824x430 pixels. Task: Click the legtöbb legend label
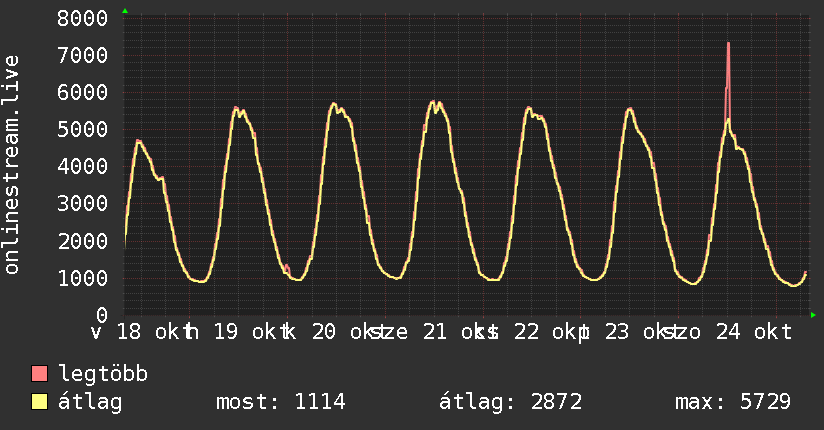pyautogui.click(x=103, y=374)
